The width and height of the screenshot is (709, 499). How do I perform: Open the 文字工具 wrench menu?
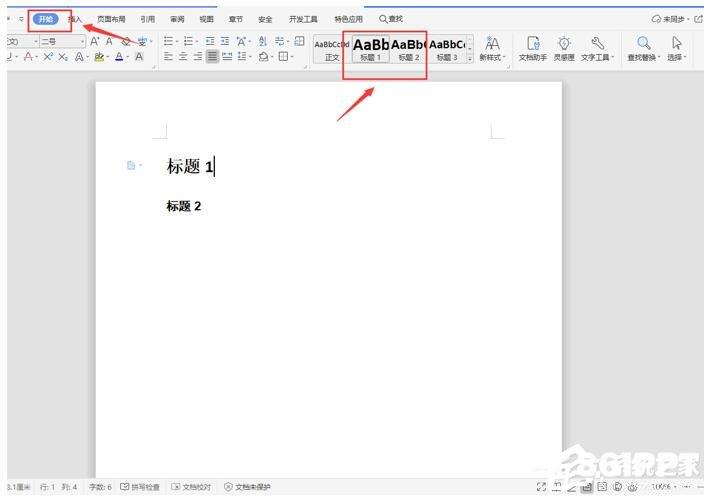tap(597, 49)
